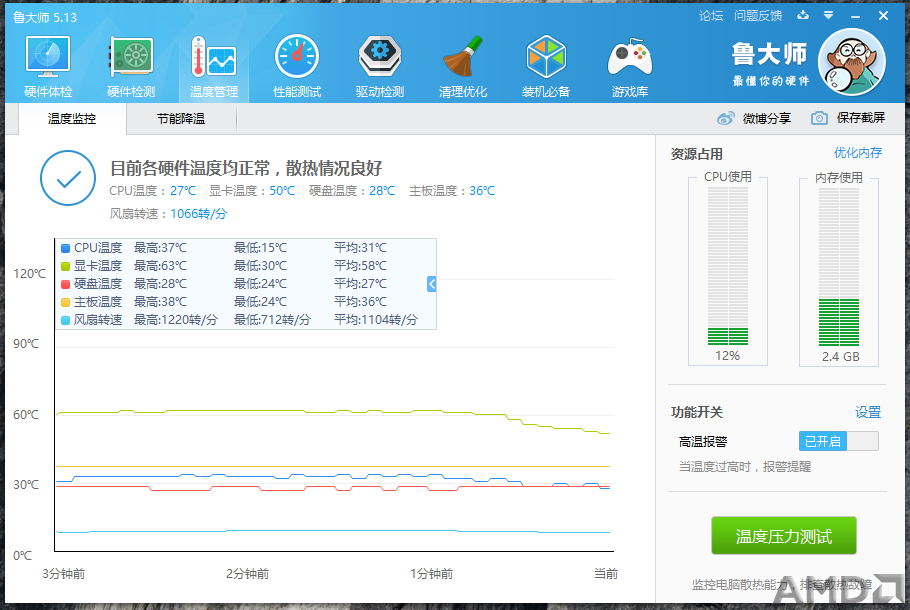Click the CPU使用 usage bar meter
Image resolution: width=910 pixels, height=610 pixels.
click(x=728, y=266)
